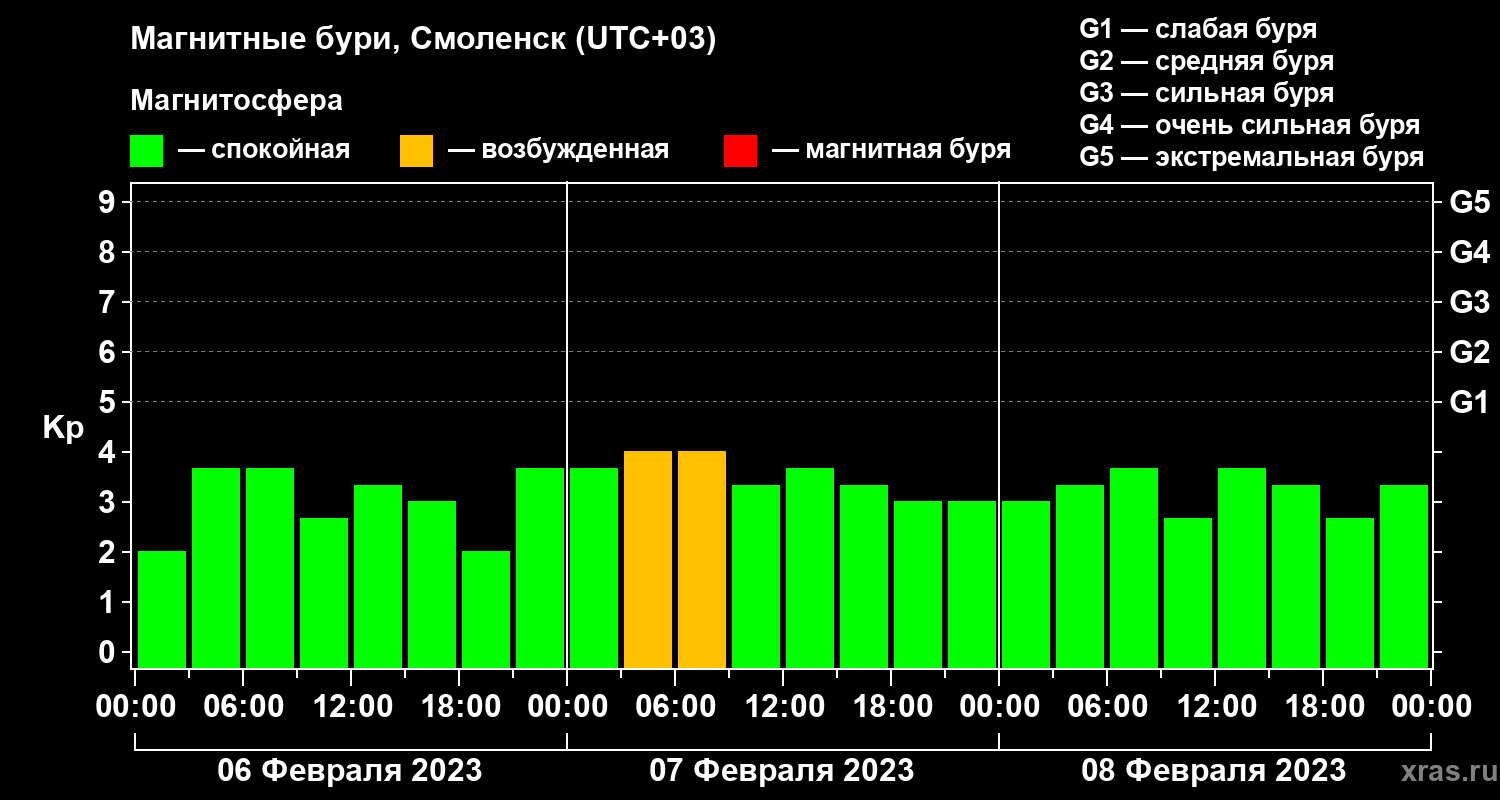Click the 06 February bar for 06:00–09:00
Viewport: 1500px width, 800px height.
[270, 567]
